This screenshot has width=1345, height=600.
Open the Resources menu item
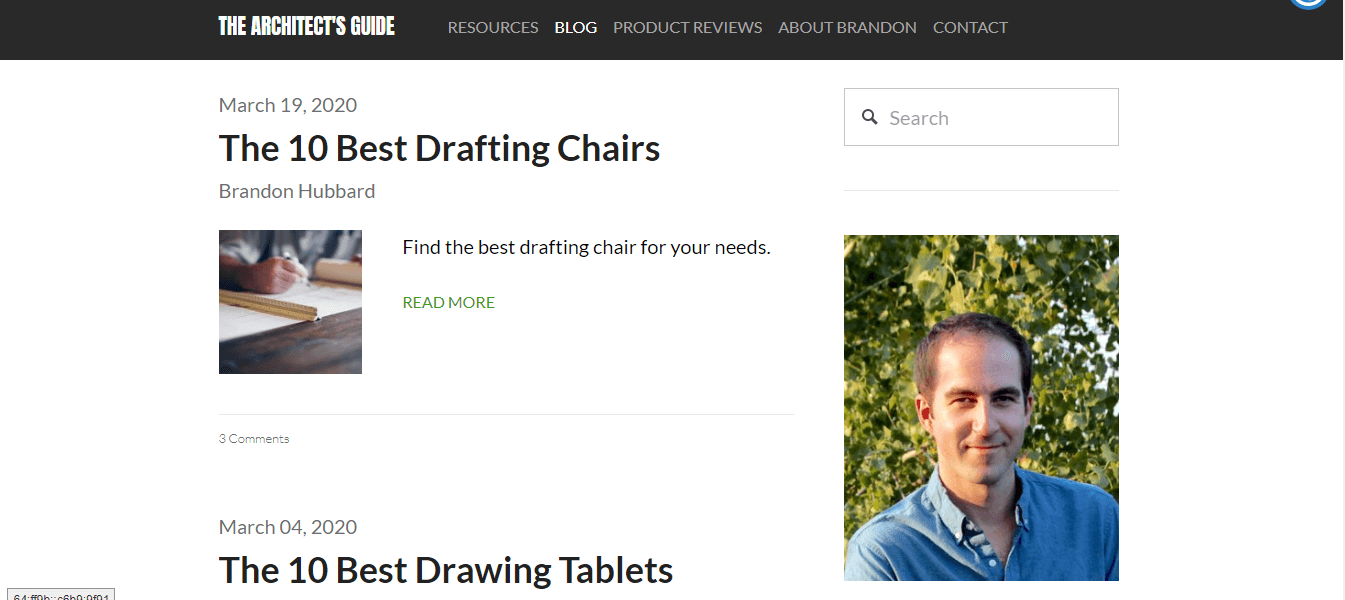click(493, 28)
